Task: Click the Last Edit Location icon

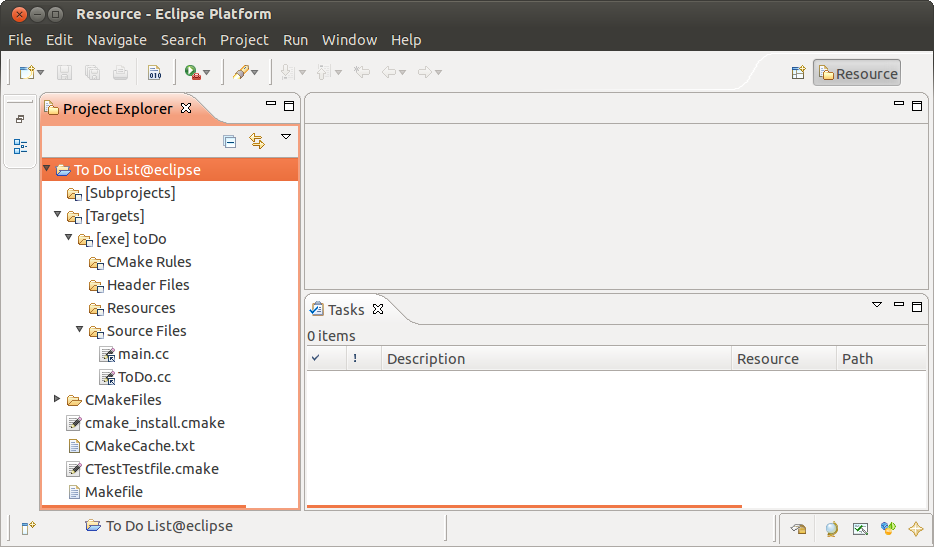Action: [362, 73]
